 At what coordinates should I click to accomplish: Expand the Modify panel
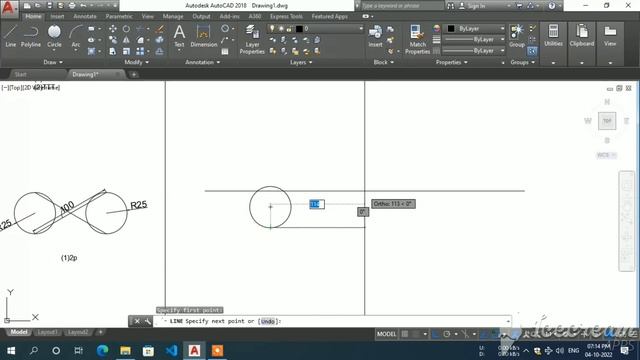click(x=136, y=62)
